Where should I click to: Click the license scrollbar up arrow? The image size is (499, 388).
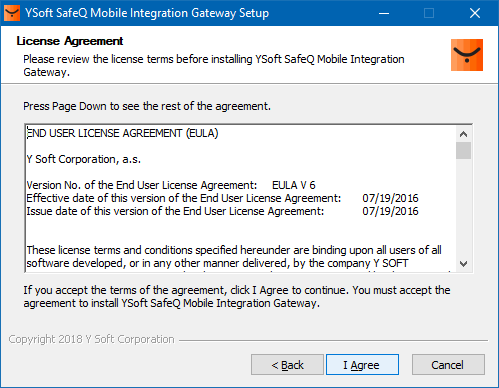pyautogui.click(x=463, y=134)
